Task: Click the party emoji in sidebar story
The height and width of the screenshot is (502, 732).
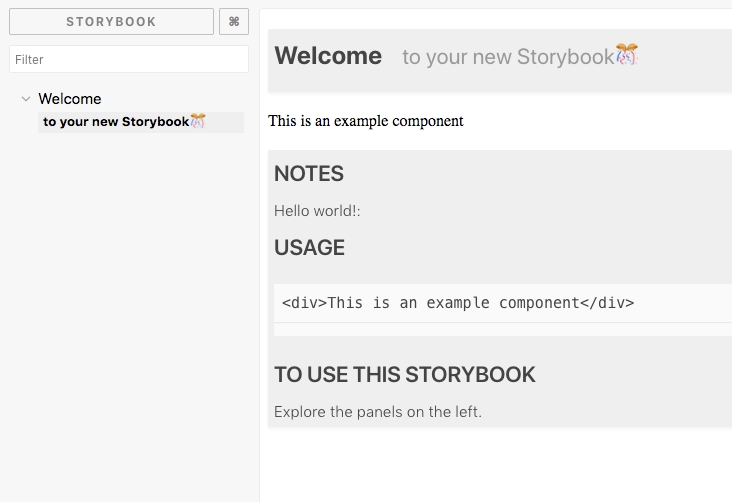Action: point(198,121)
